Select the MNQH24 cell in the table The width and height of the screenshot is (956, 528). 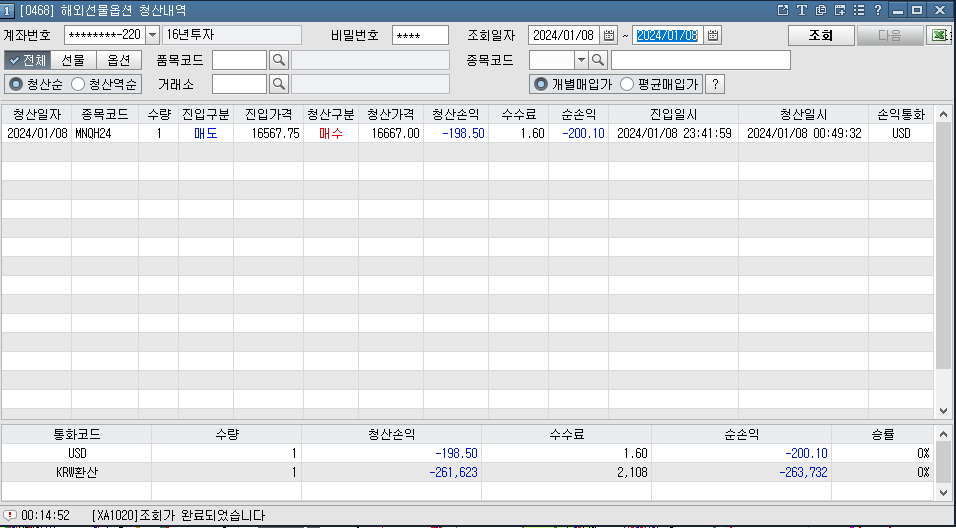105,134
